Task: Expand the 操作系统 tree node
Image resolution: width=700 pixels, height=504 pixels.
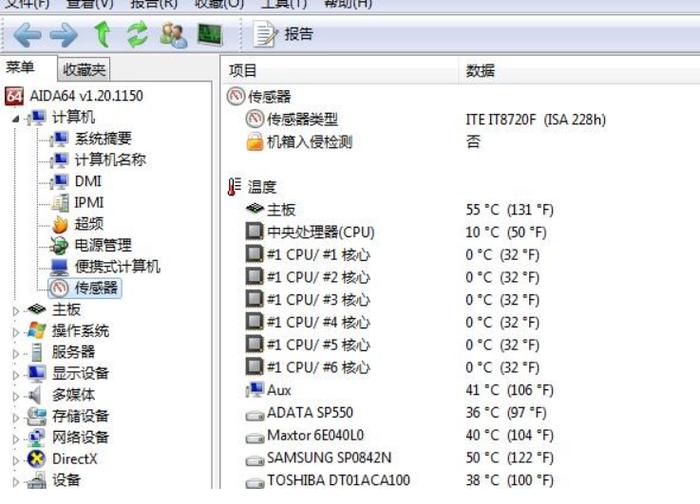Action: click(x=16, y=332)
